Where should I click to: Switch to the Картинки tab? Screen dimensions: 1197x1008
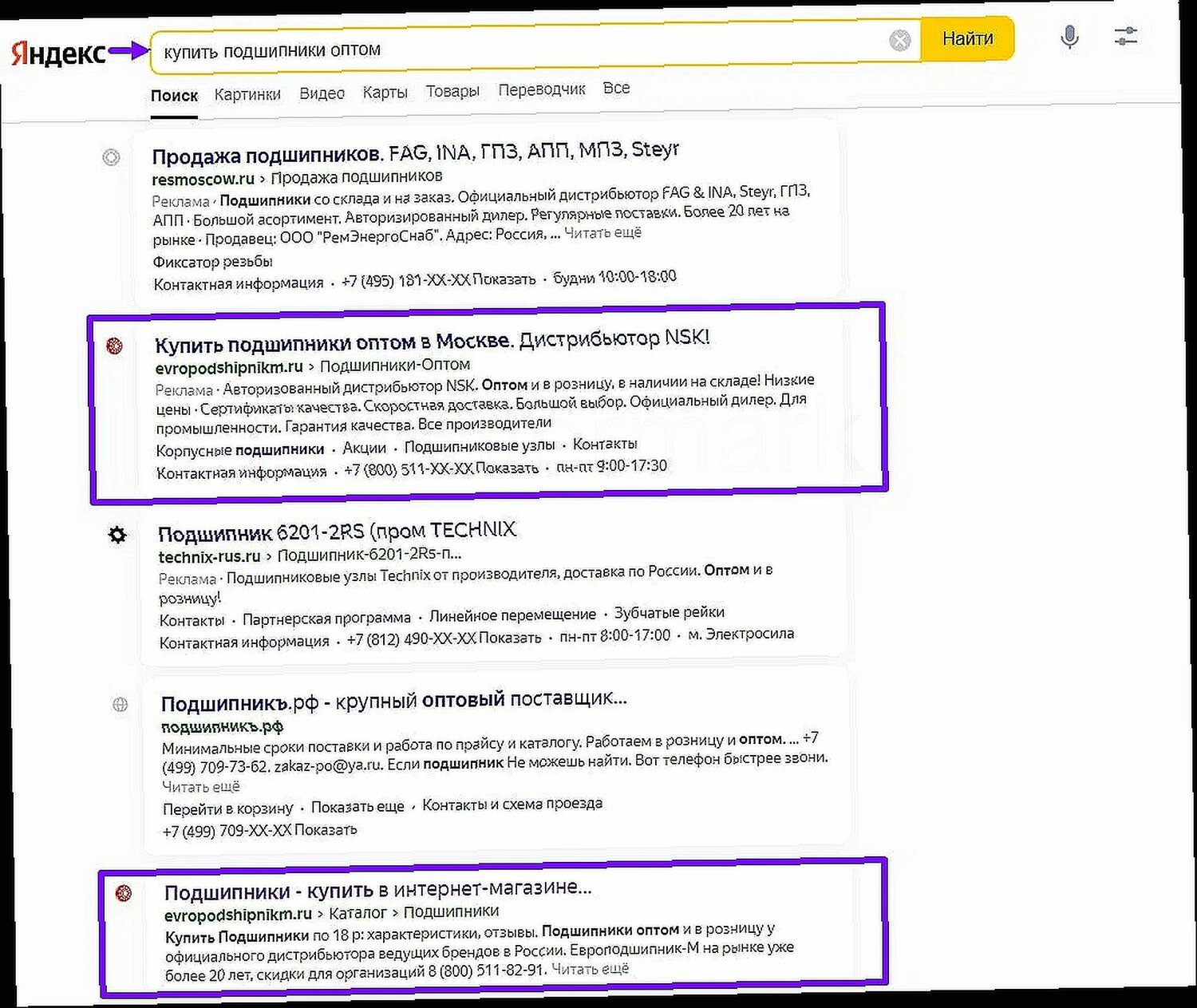(247, 94)
